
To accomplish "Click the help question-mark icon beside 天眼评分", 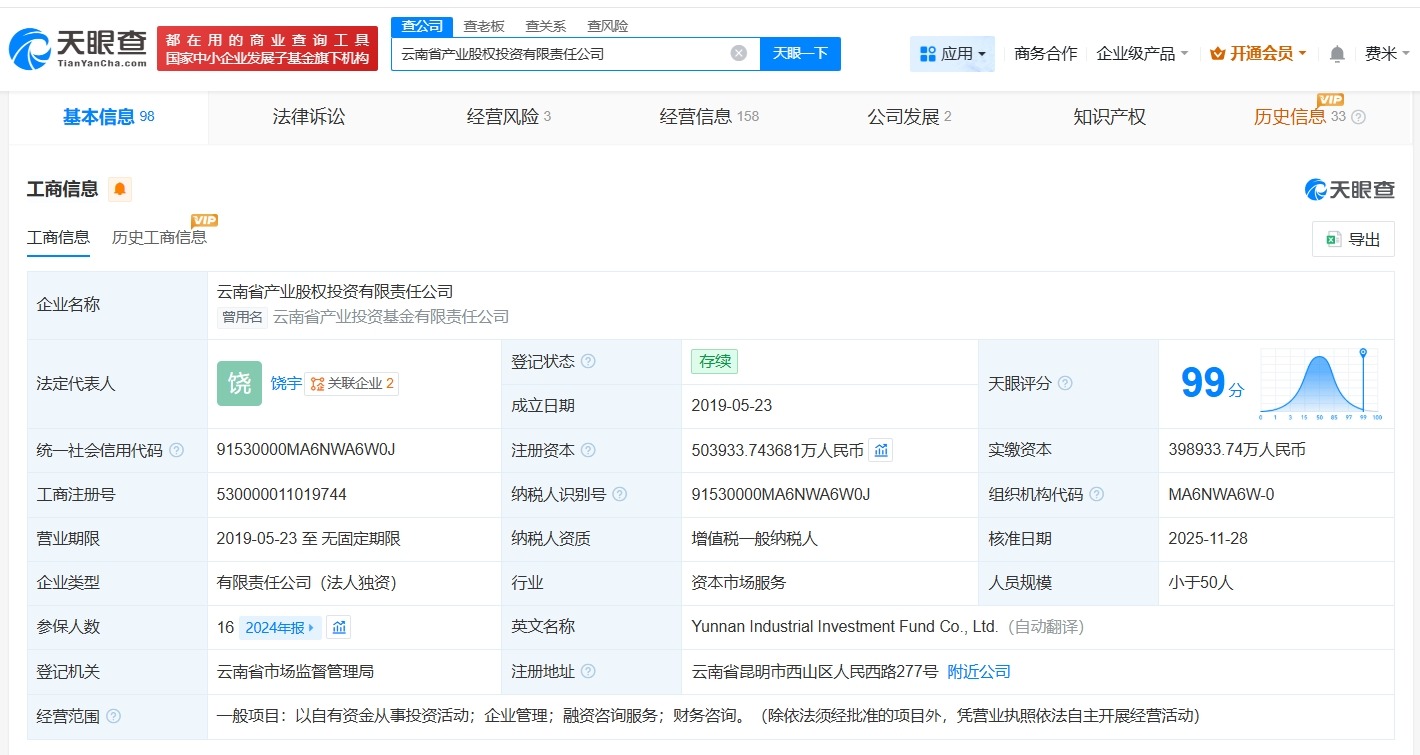I will 1063,383.
